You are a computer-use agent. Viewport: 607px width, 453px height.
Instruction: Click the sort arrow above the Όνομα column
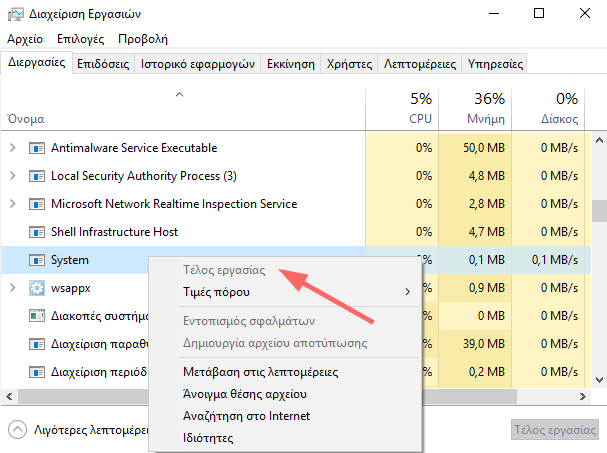click(x=179, y=94)
